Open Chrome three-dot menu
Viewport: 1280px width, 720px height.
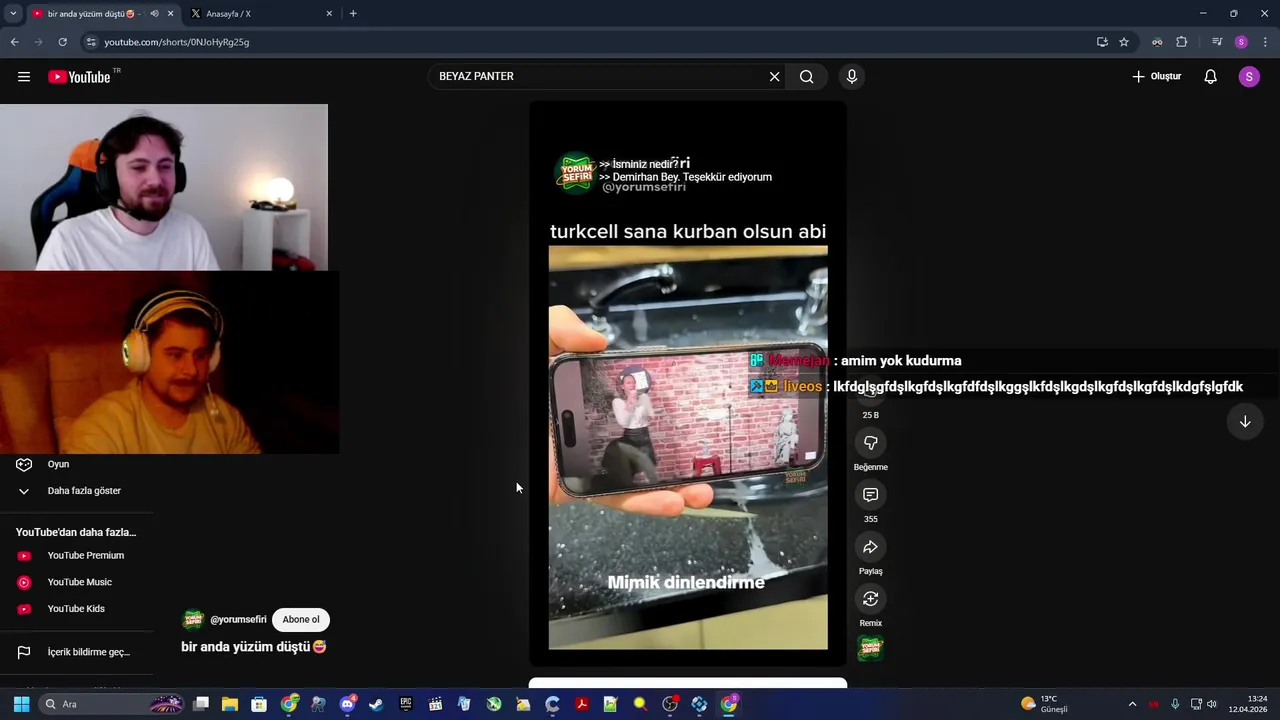point(1265,42)
